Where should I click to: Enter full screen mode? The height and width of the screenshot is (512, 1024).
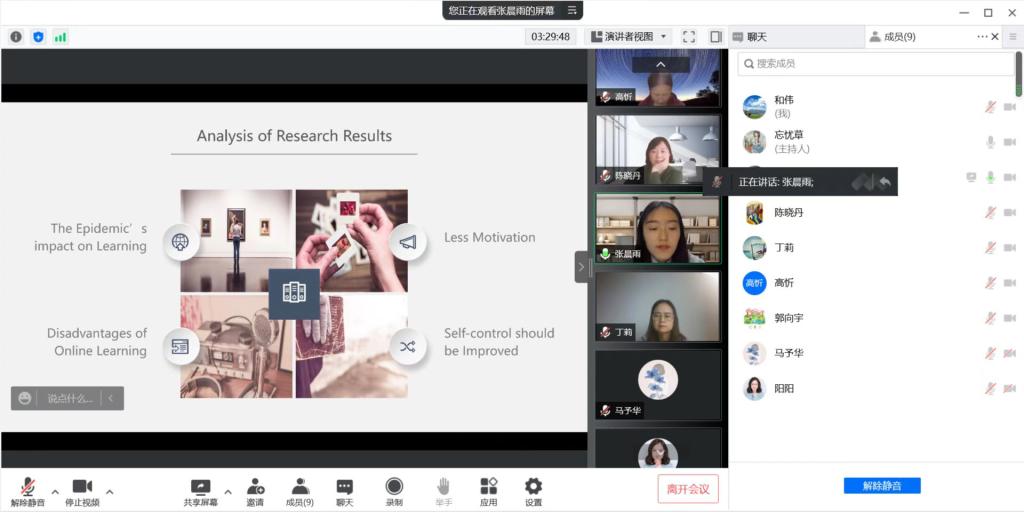pyautogui.click(x=689, y=37)
